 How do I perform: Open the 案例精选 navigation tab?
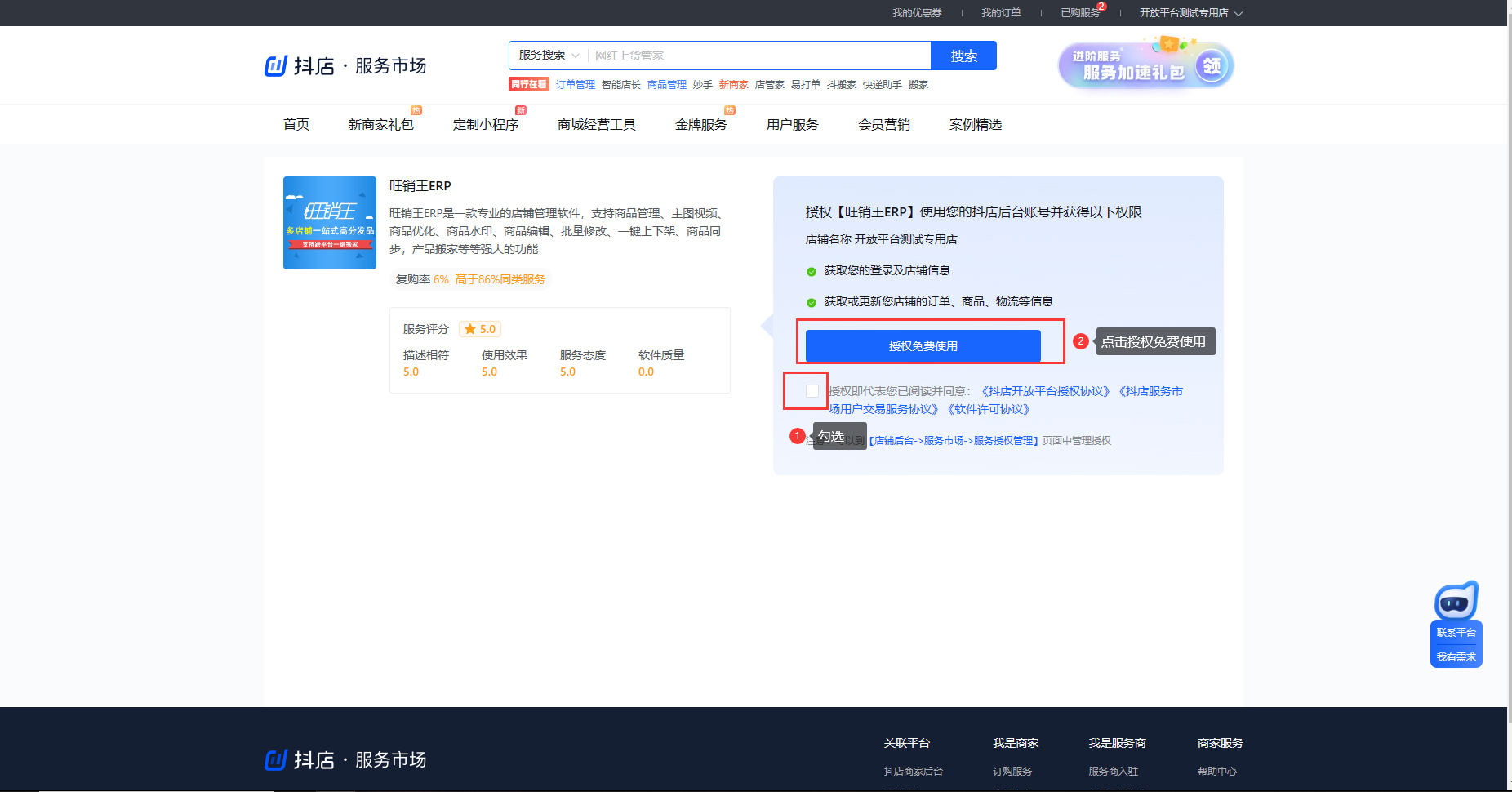click(x=976, y=124)
